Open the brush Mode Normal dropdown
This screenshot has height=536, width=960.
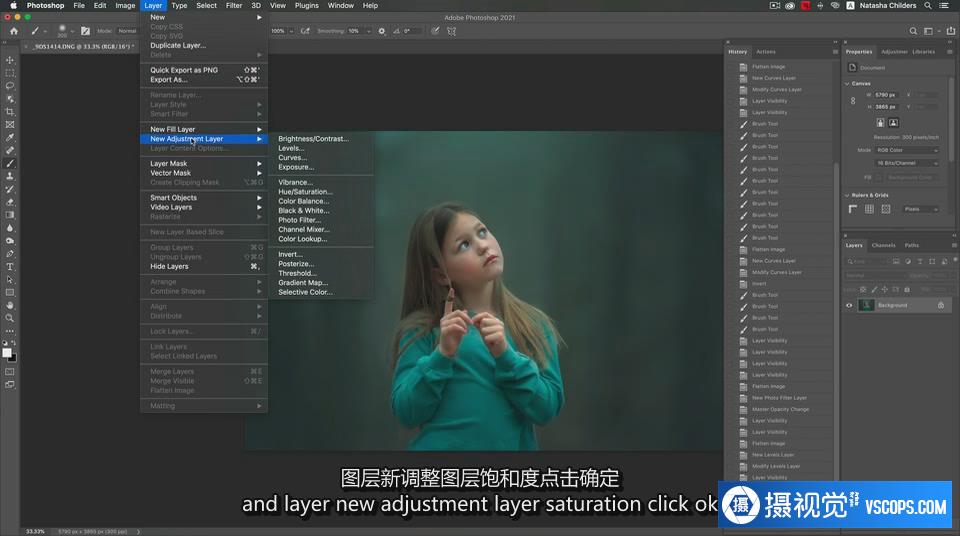coord(127,31)
